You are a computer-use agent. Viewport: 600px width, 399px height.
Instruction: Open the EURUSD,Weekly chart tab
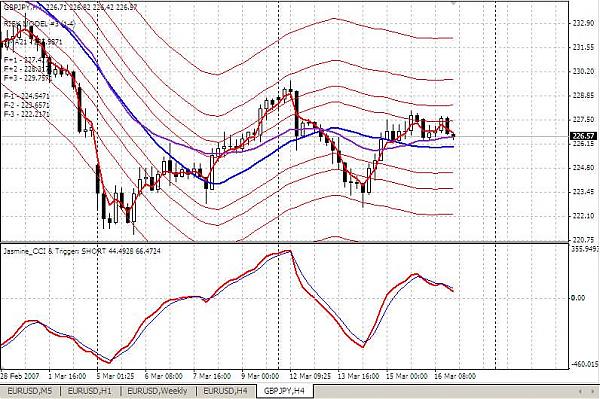pyautogui.click(x=158, y=391)
